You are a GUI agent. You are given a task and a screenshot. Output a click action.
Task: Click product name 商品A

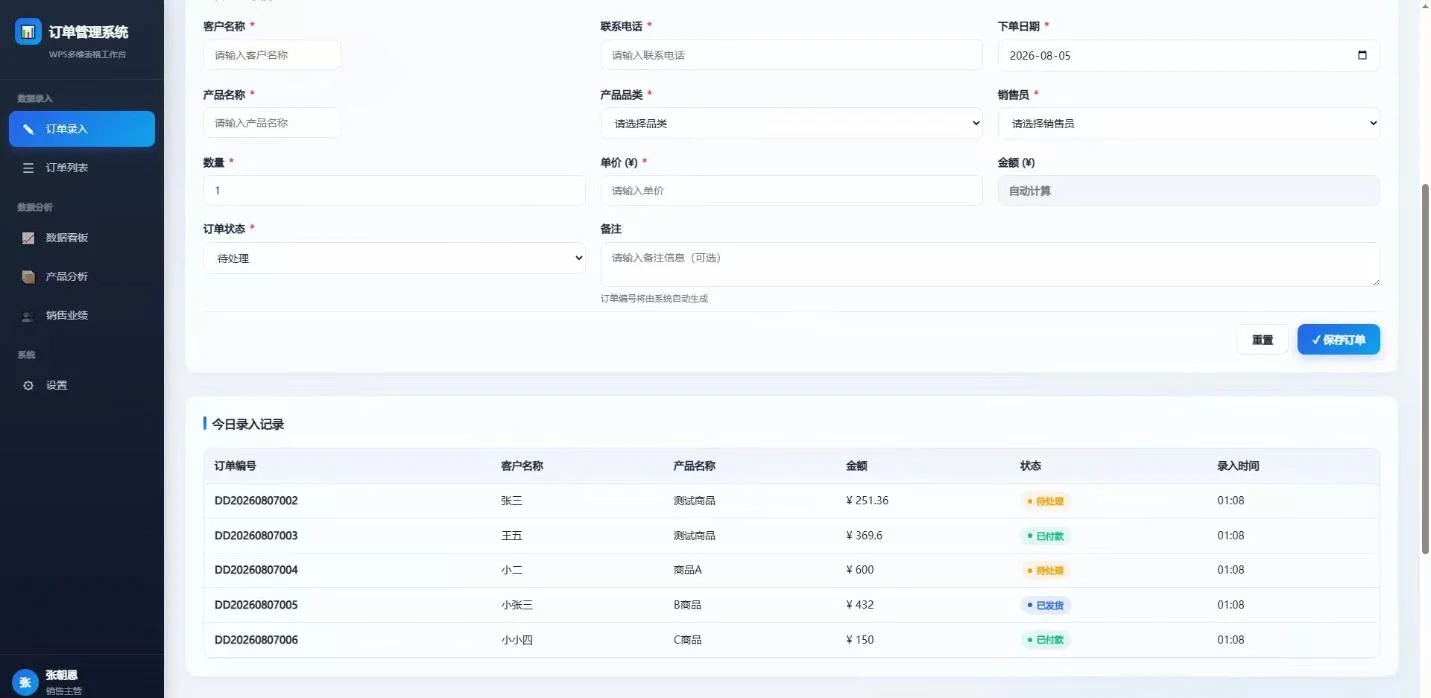coord(688,570)
